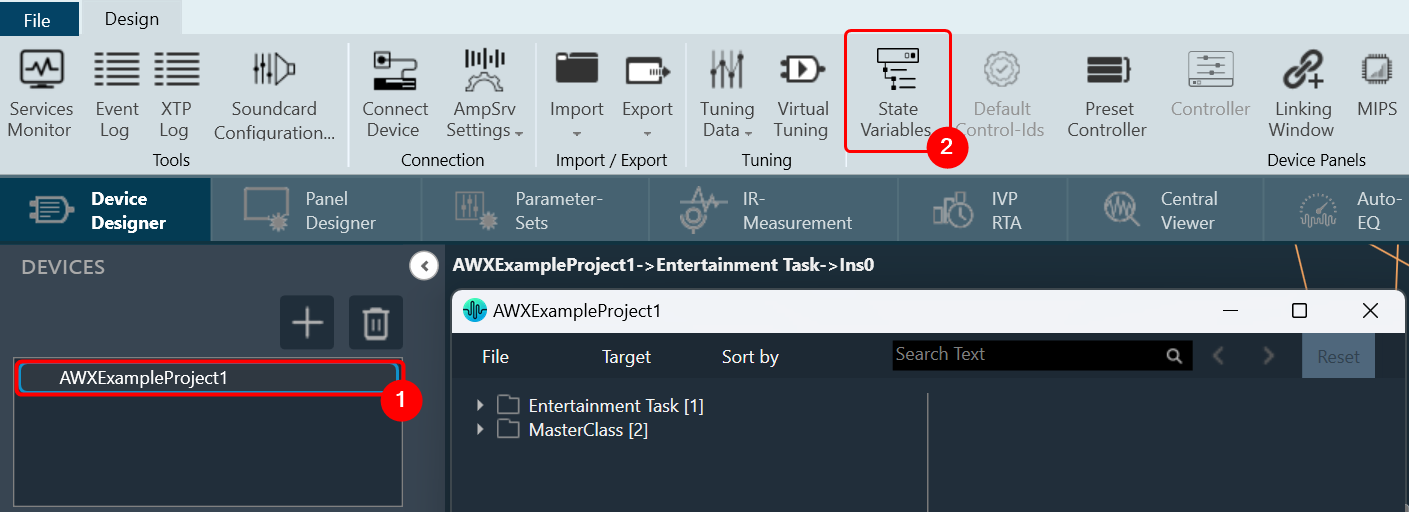The image size is (1409, 512).
Task: Click the search magnifier icon
Action: tap(1174, 355)
